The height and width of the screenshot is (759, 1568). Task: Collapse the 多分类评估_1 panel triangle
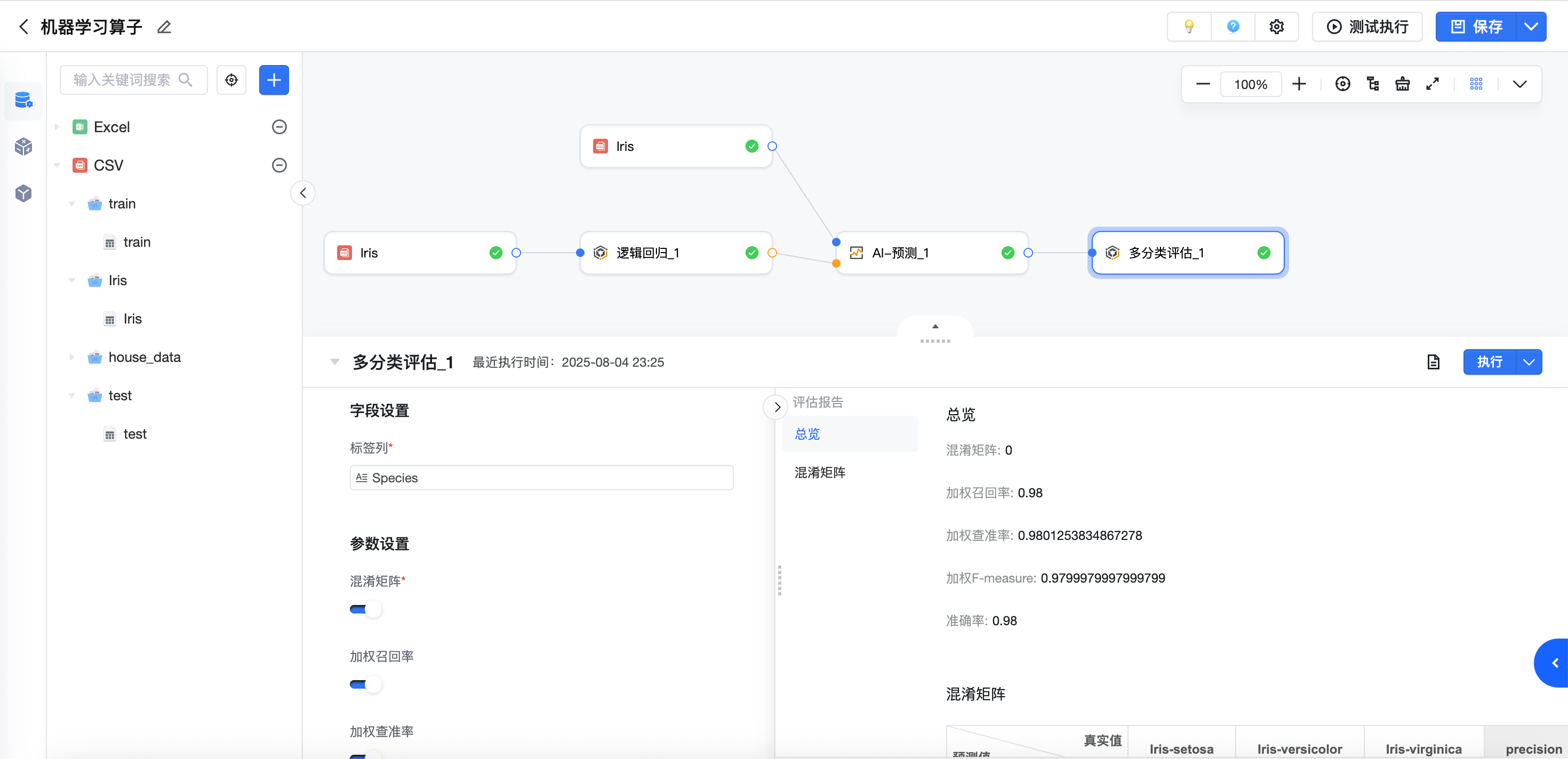(x=335, y=362)
